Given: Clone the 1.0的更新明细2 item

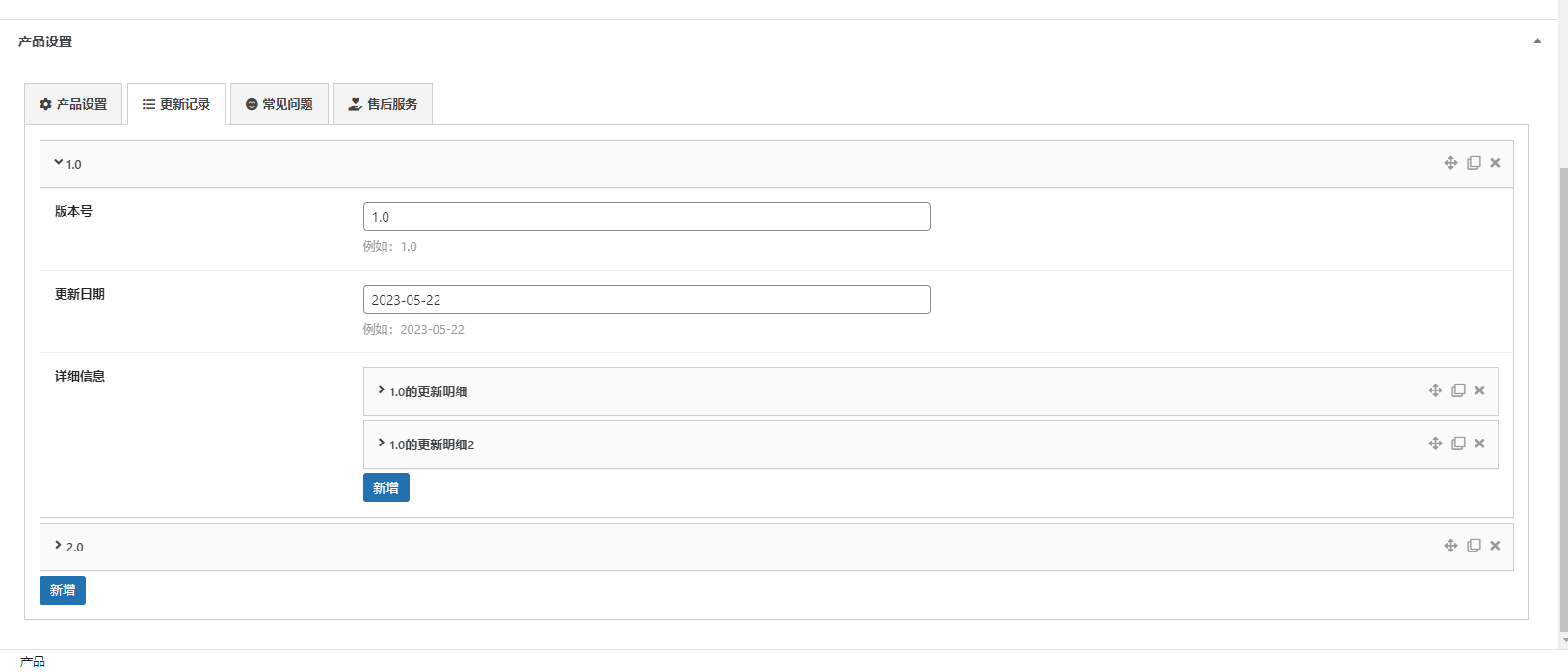Looking at the screenshot, I should point(1458,444).
